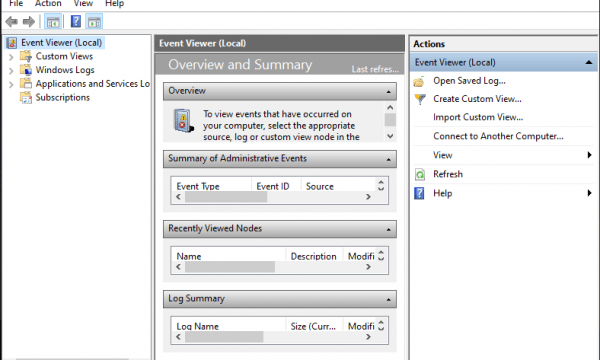The width and height of the screenshot is (600, 360).
Task: Select Subscriptions in the tree
Action: coord(63,98)
